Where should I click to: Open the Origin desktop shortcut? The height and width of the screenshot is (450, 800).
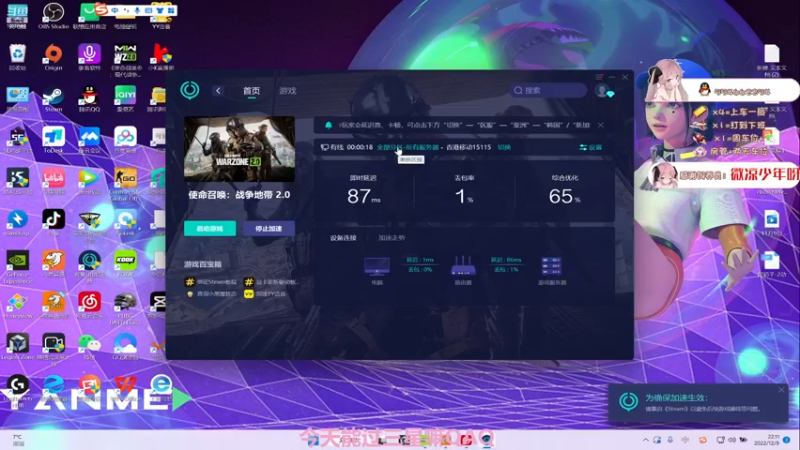click(x=53, y=56)
